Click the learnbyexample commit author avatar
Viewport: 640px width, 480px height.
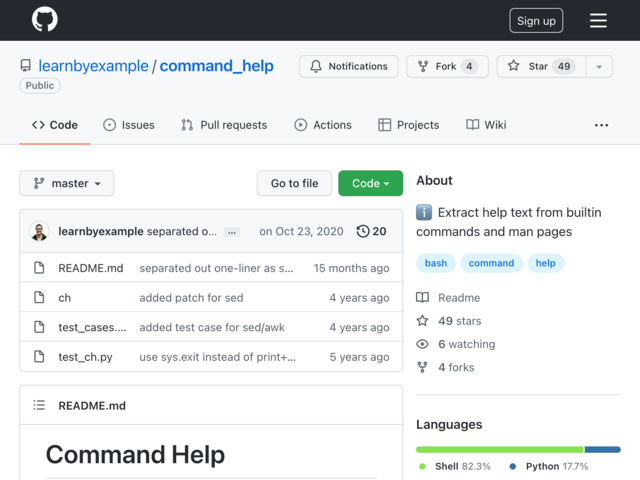[x=39, y=231]
